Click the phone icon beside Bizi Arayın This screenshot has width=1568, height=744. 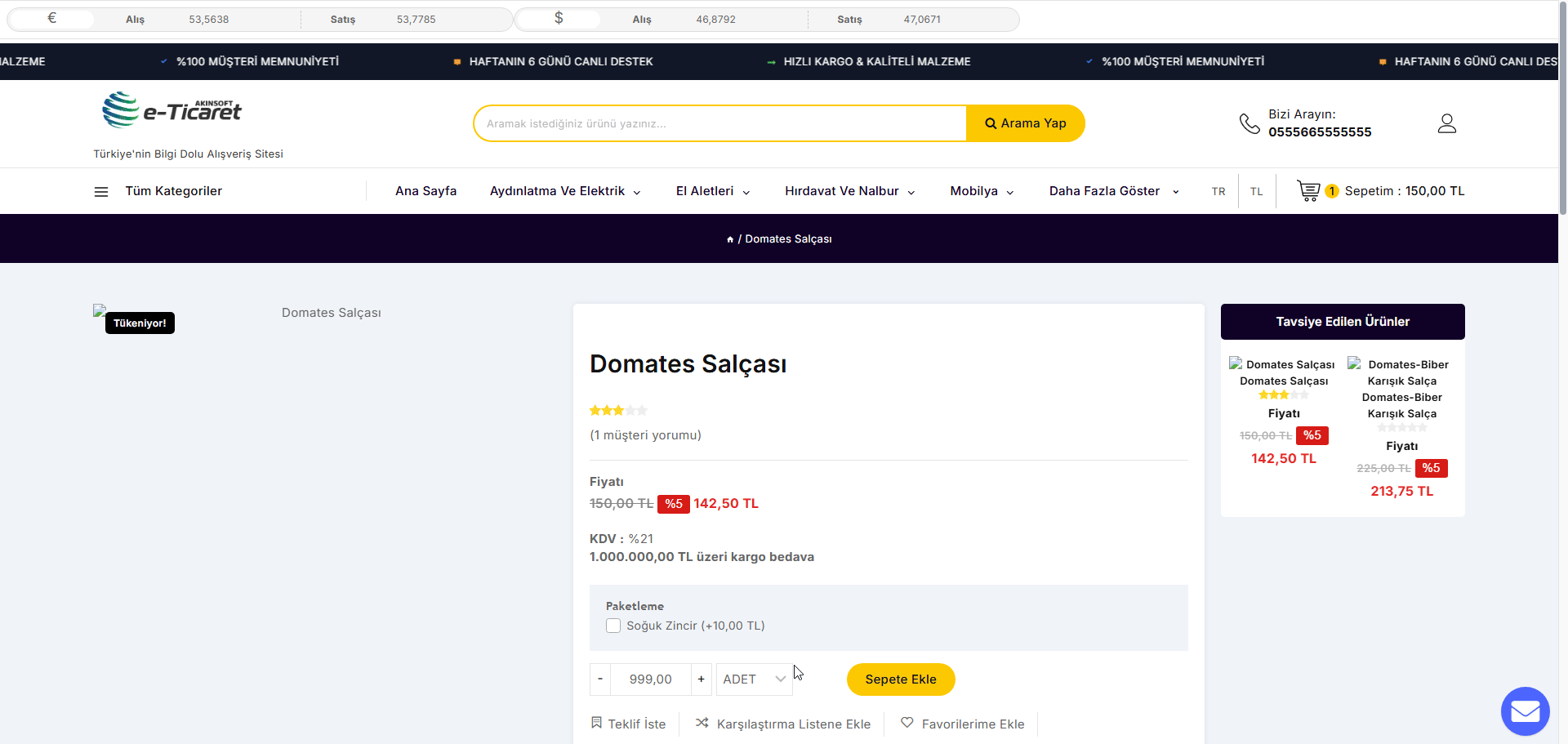pos(1249,123)
